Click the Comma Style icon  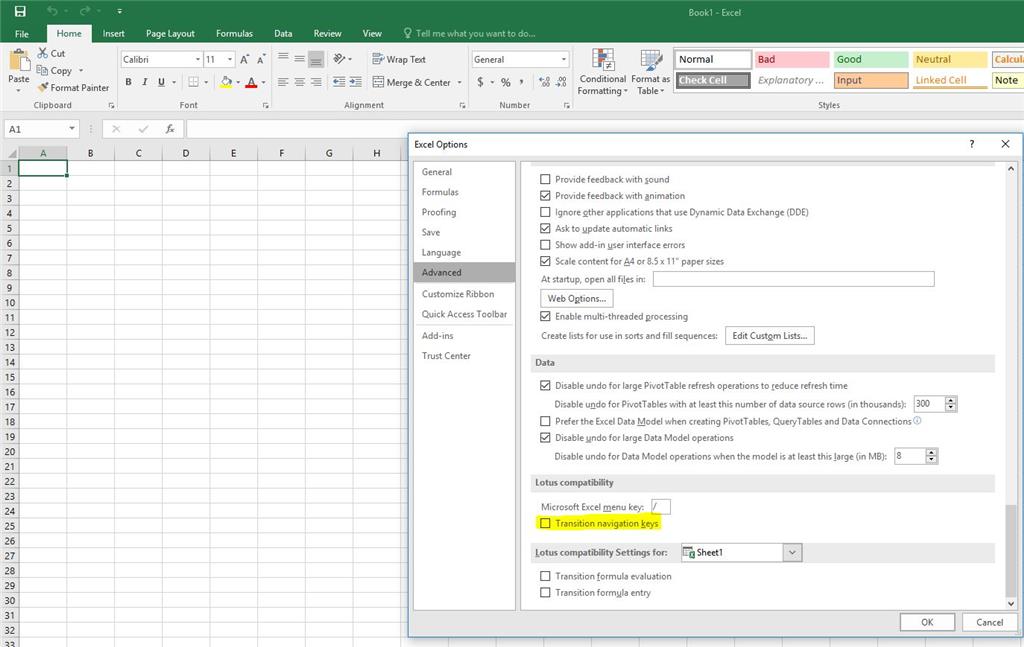click(x=522, y=82)
